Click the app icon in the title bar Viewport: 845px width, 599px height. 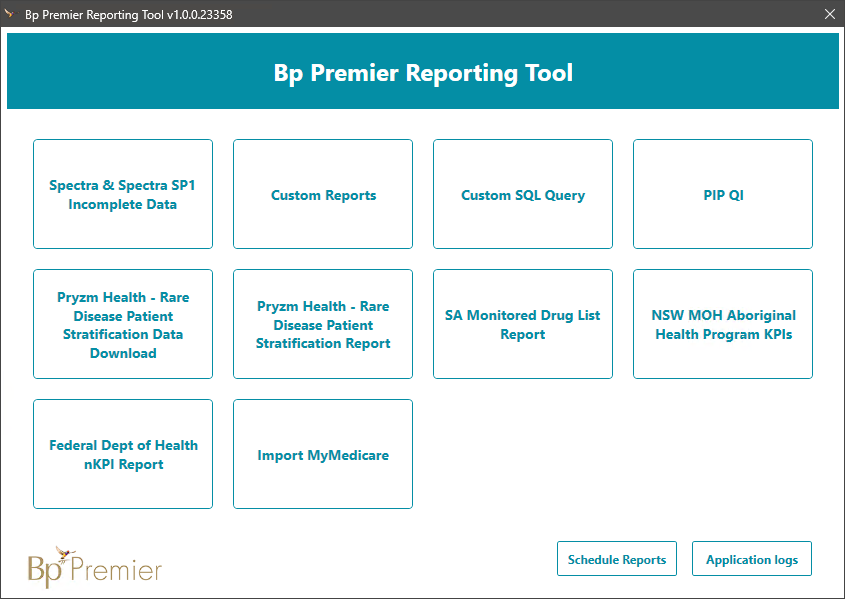coord(10,13)
